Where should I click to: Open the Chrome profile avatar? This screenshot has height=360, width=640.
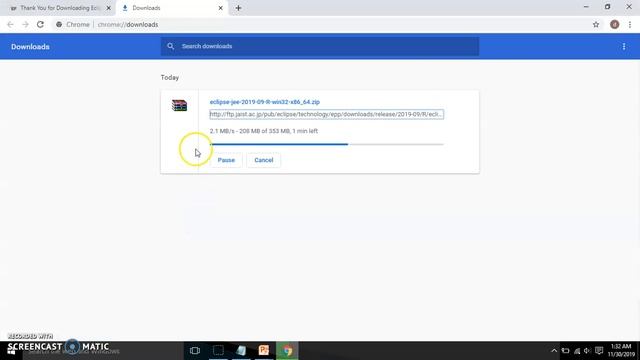click(614, 24)
